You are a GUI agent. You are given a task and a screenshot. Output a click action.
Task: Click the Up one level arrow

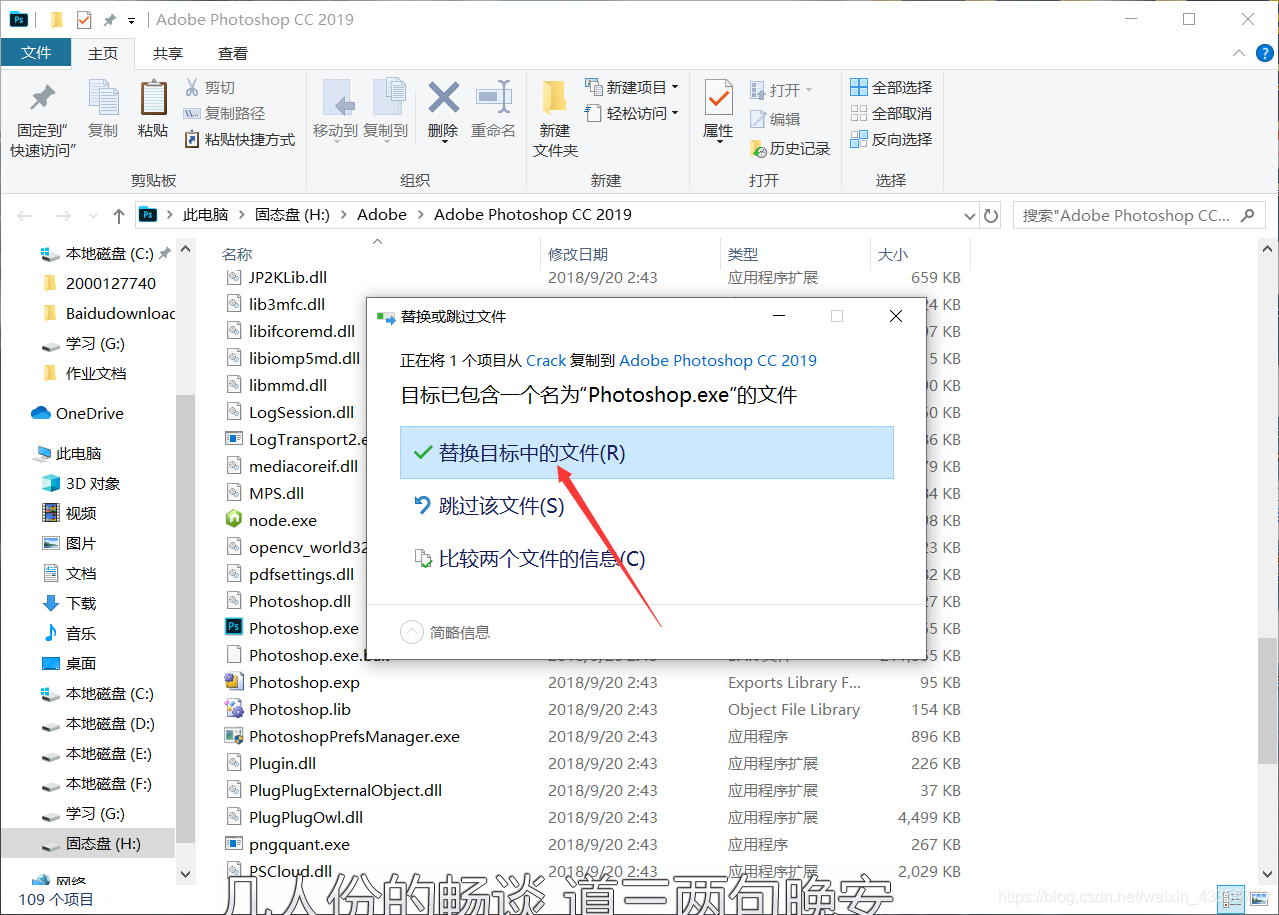click(119, 215)
